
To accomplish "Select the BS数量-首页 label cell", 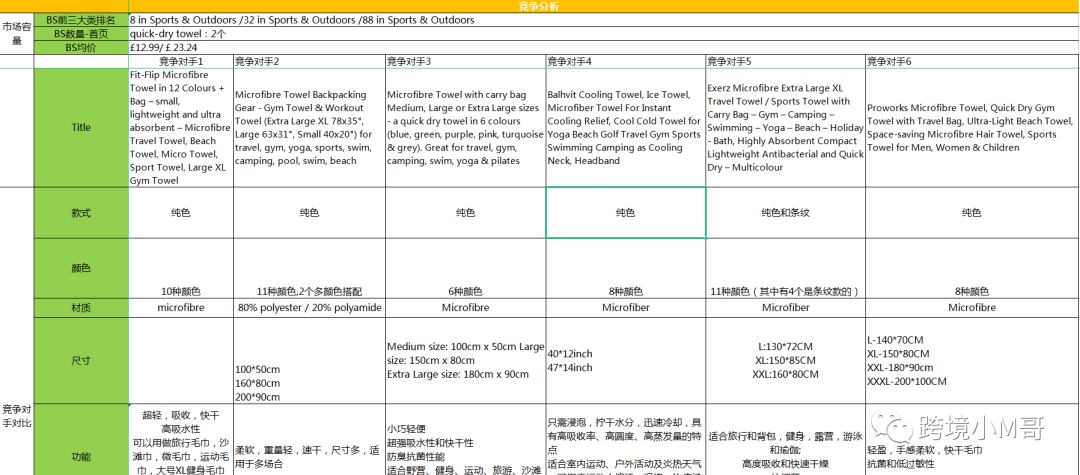I will [81, 33].
